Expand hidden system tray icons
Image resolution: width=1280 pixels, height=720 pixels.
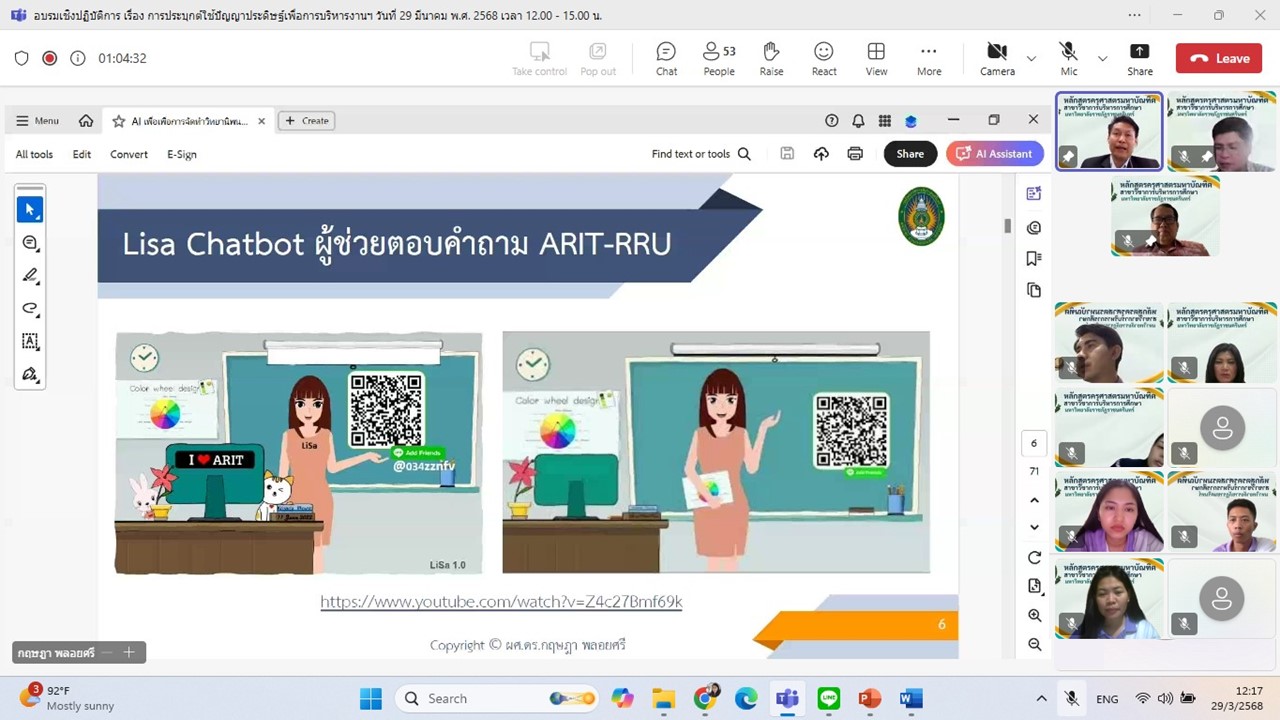[x=1041, y=698]
